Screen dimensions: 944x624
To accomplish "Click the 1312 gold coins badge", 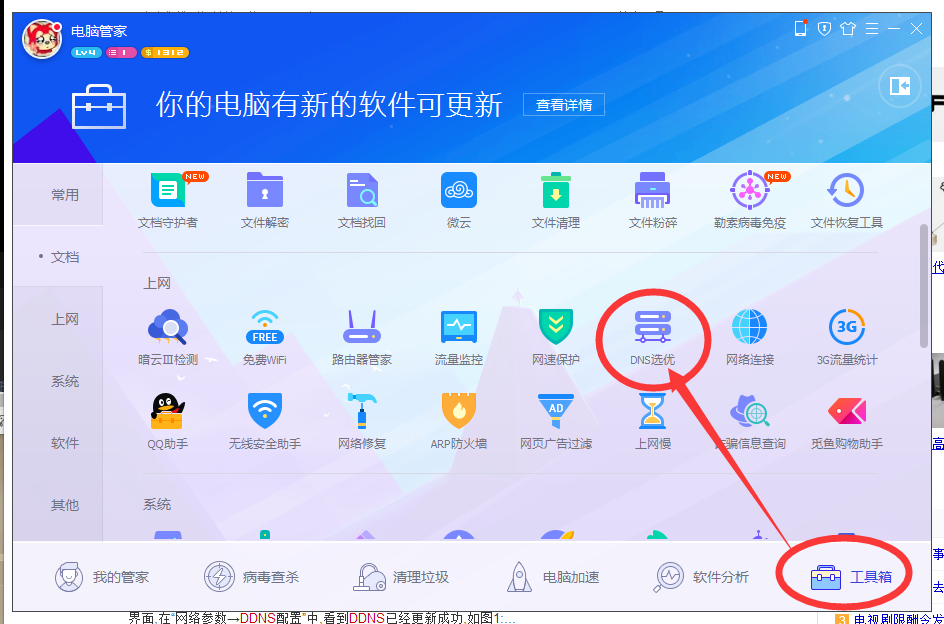I will (x=165, y=52).
